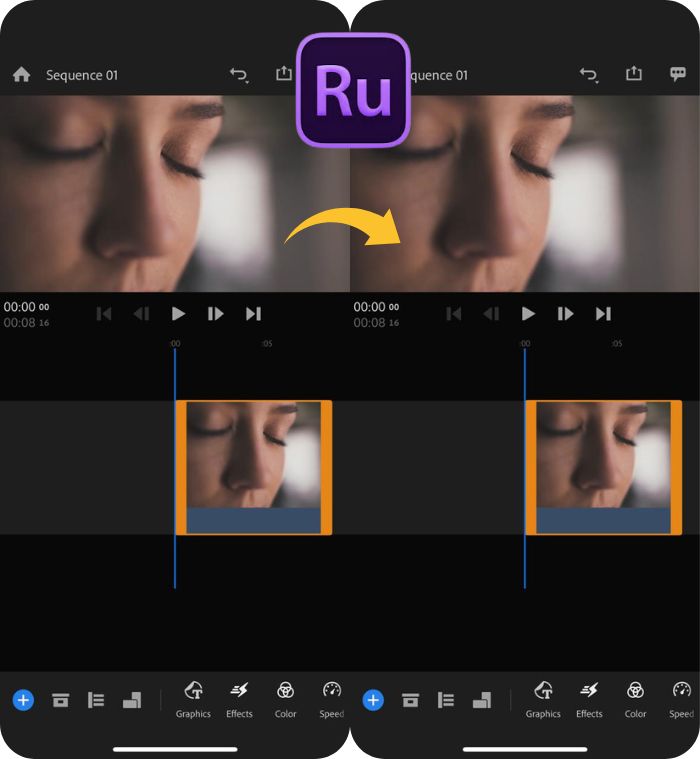700x759 pixels.
Task: Tap the blue playhead line, right phone
Action: (525, 469)
